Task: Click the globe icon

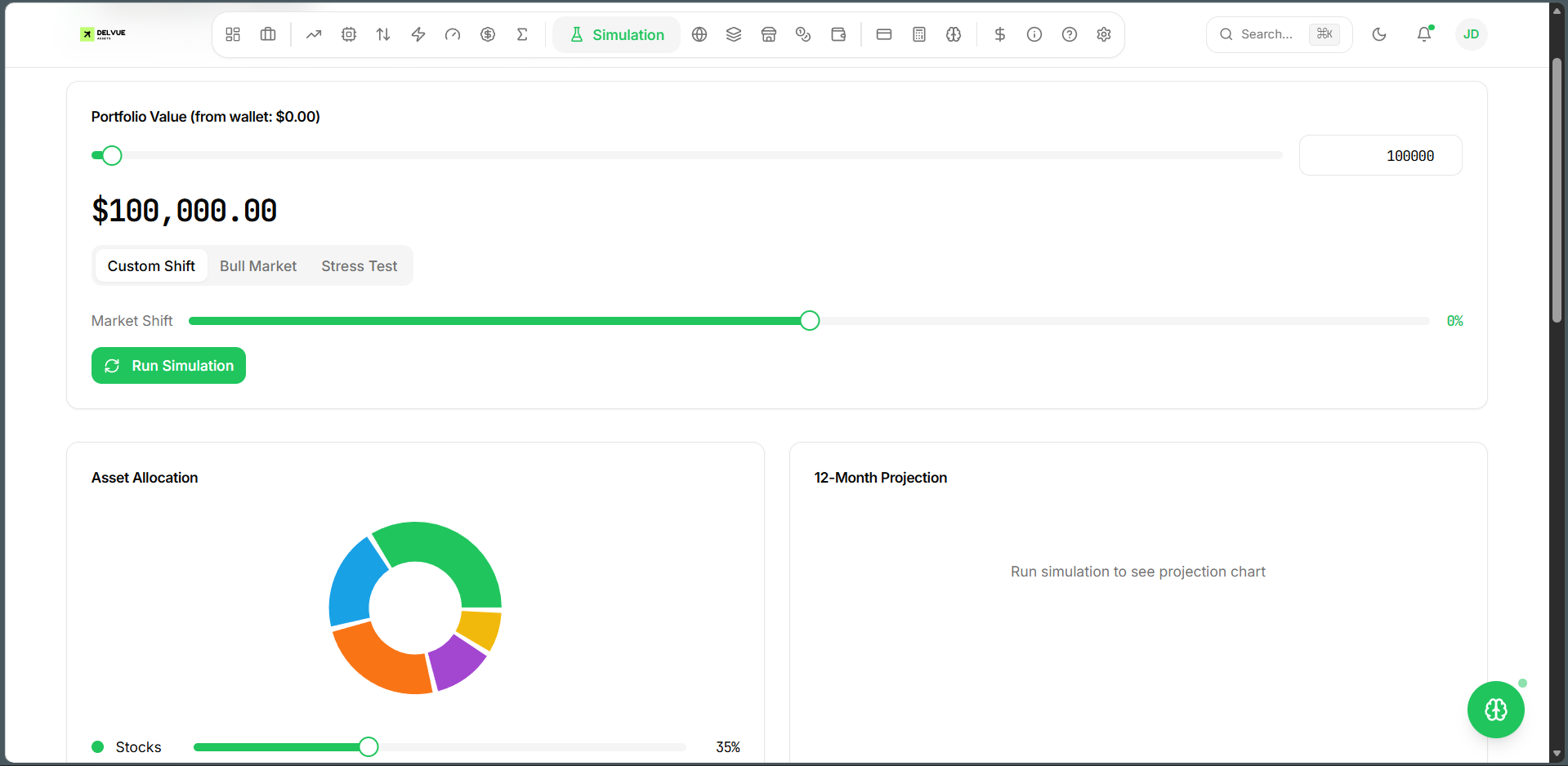Action: (x=699, y=34)
